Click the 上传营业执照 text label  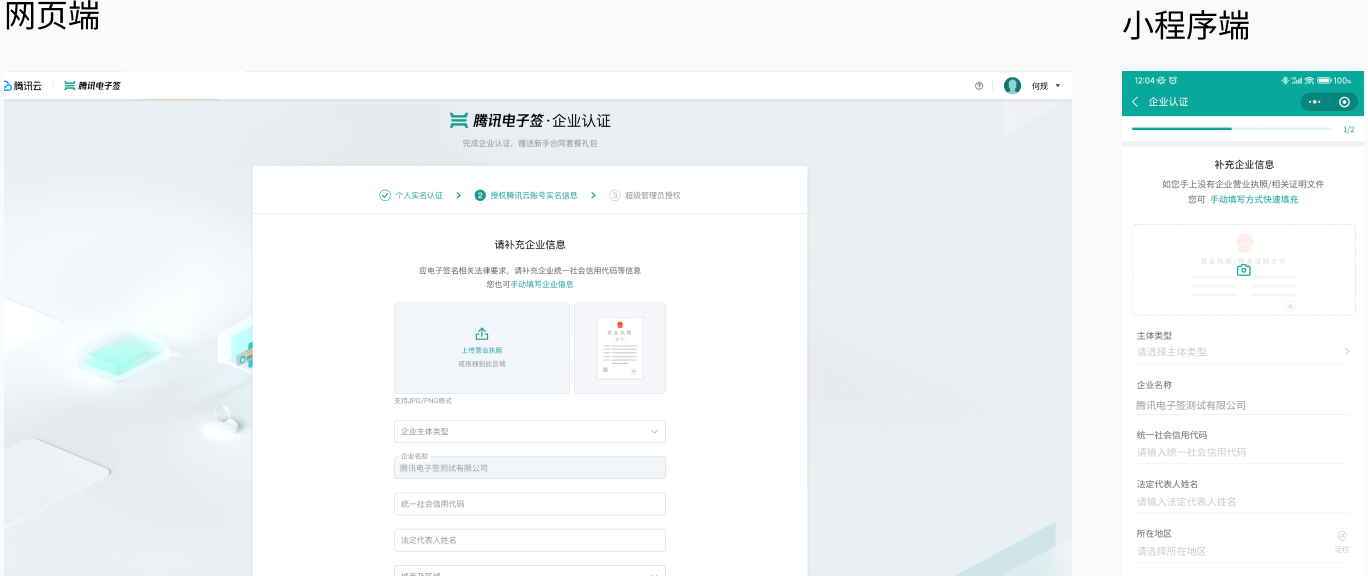tap(482, 351)
